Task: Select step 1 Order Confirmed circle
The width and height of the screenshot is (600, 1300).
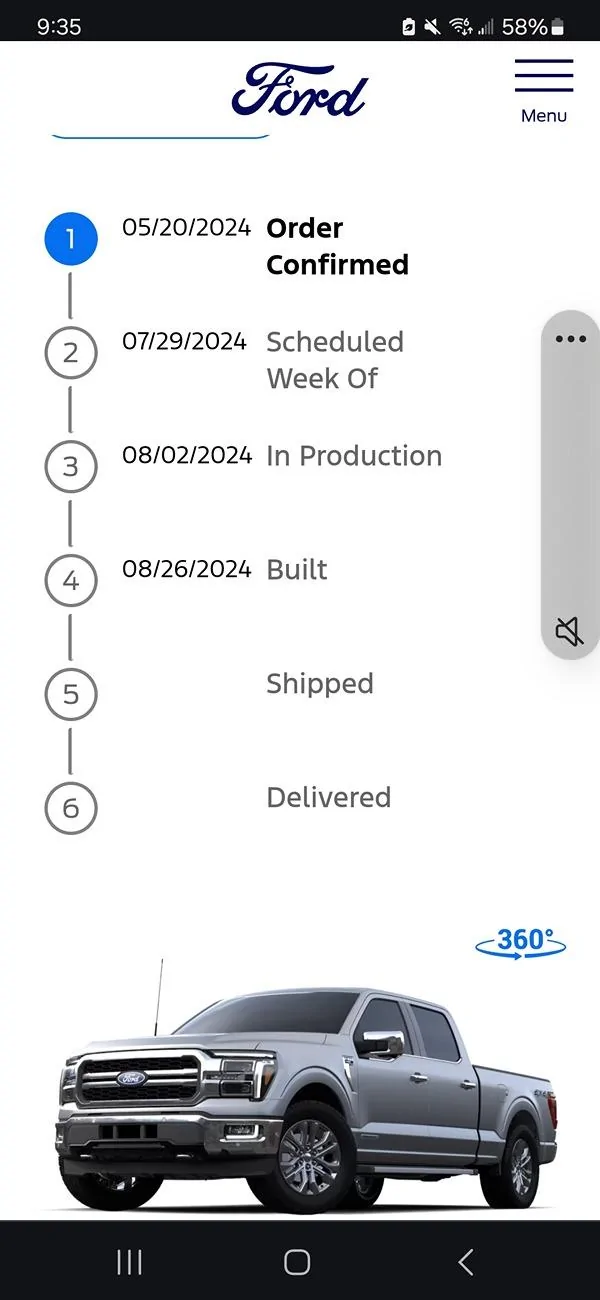Action: coord(70,238)
